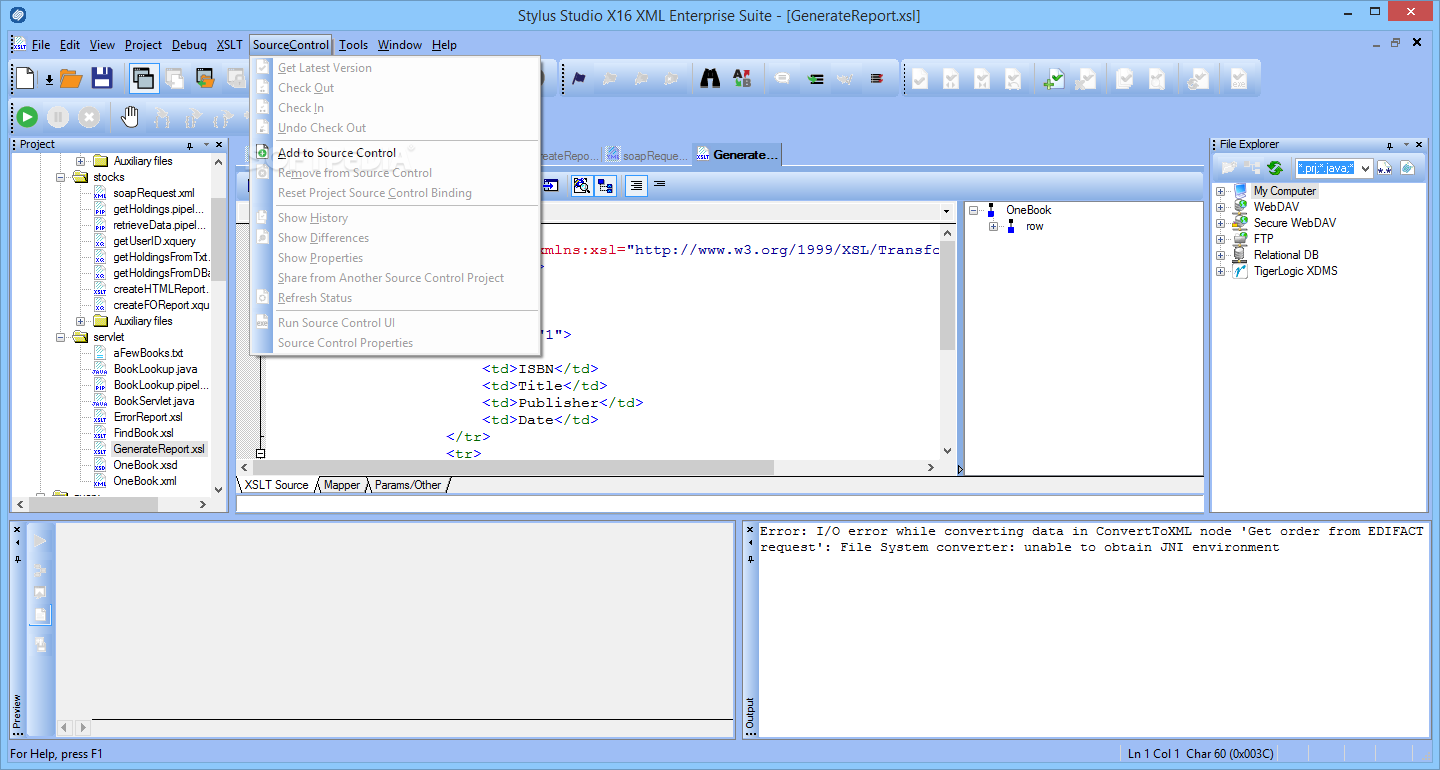Select the hand (breakpoint) tool icon
Viewport: 1440px width, 770px height.
[130, 117]
